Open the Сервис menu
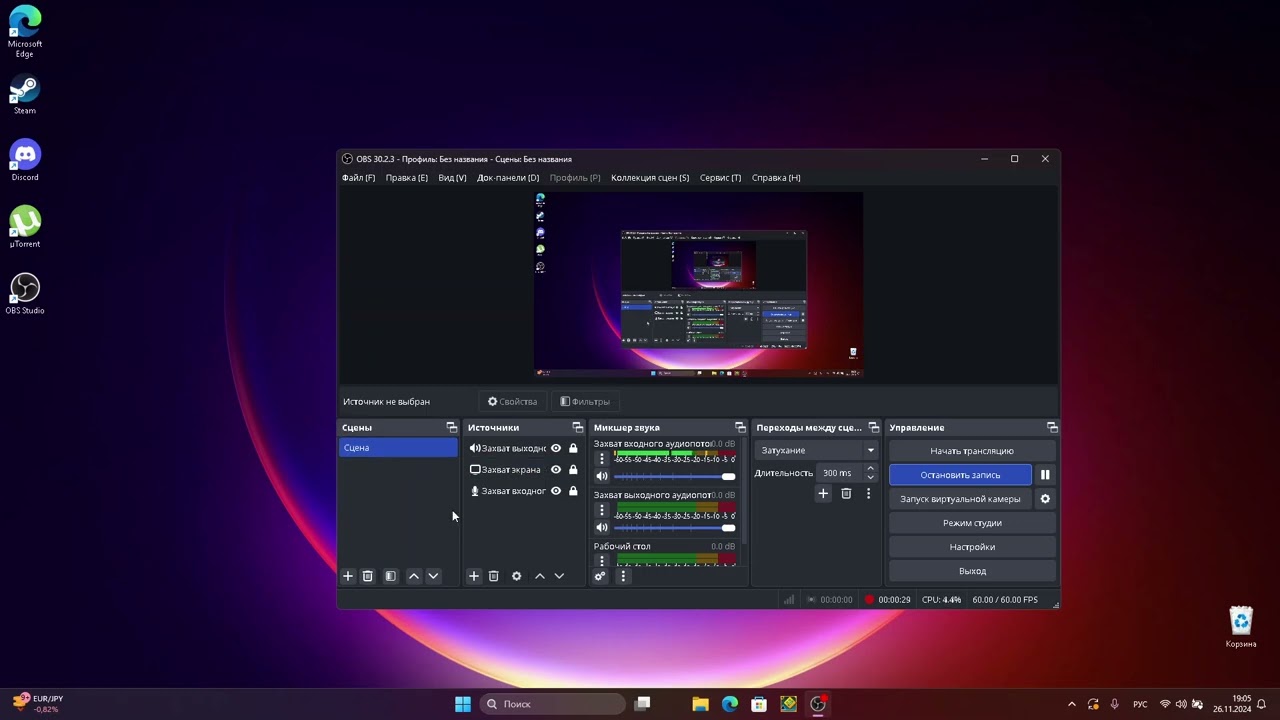The width and height of the screenshot is (1280, 720). click(720, 178)
